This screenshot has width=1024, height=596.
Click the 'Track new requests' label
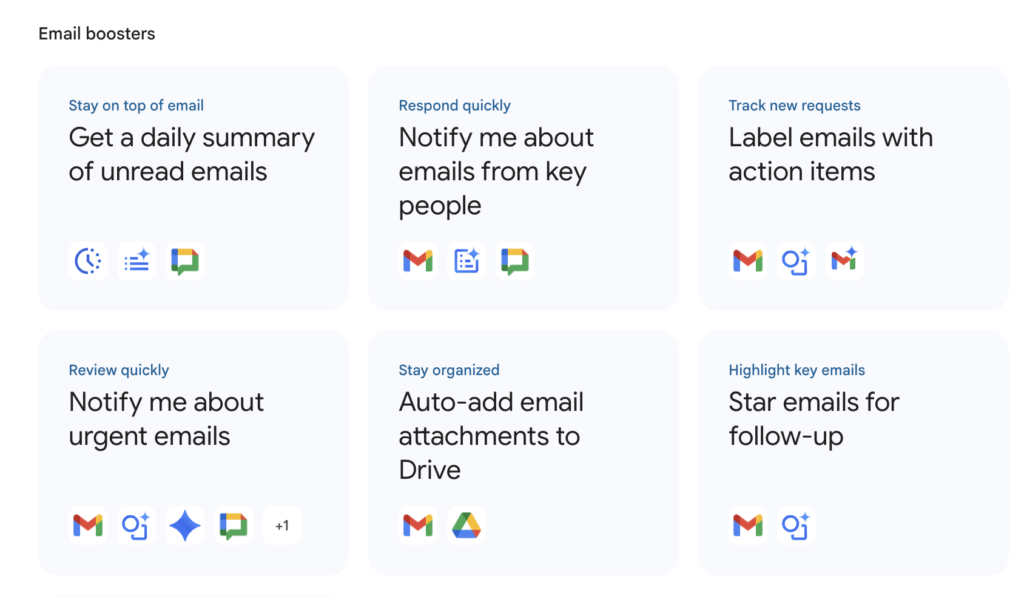[794, 105]
